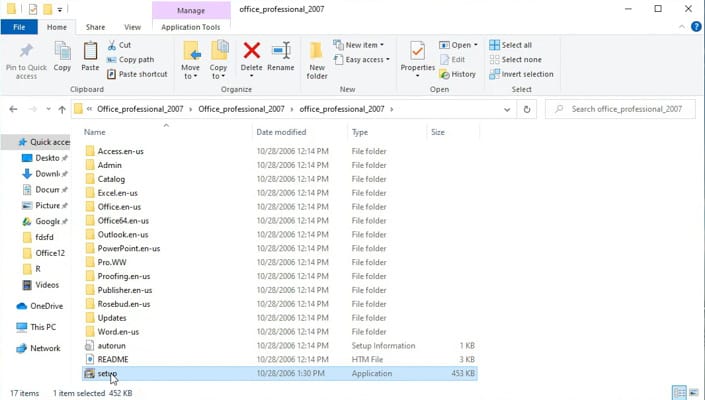Select This PC in navigation pane
This screenshot has height=400, width=705.
36,327
